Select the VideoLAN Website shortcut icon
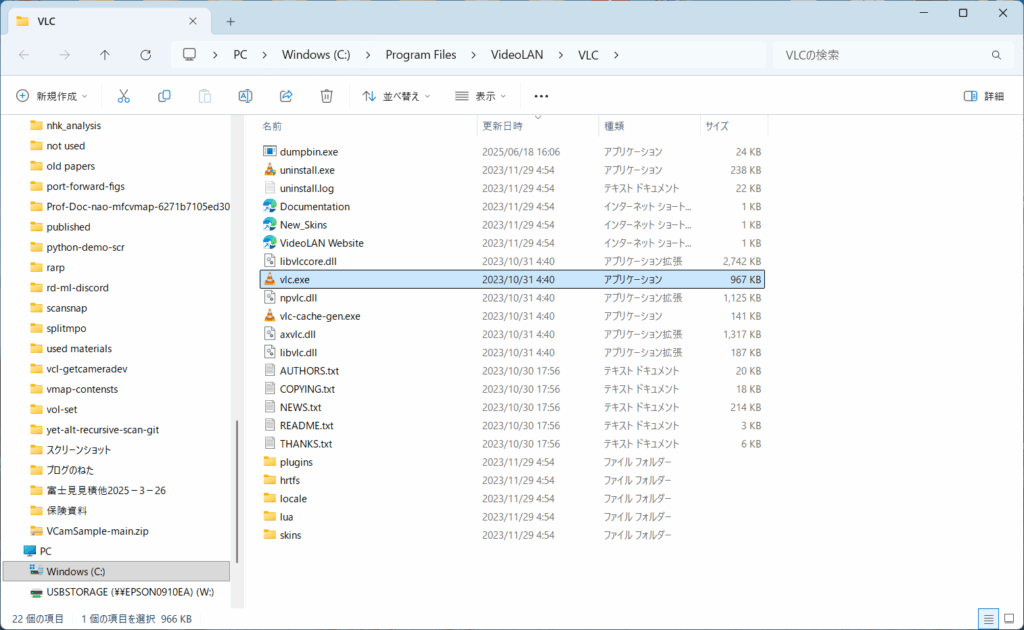This screenshot has width=1024, height=630. 270,242
